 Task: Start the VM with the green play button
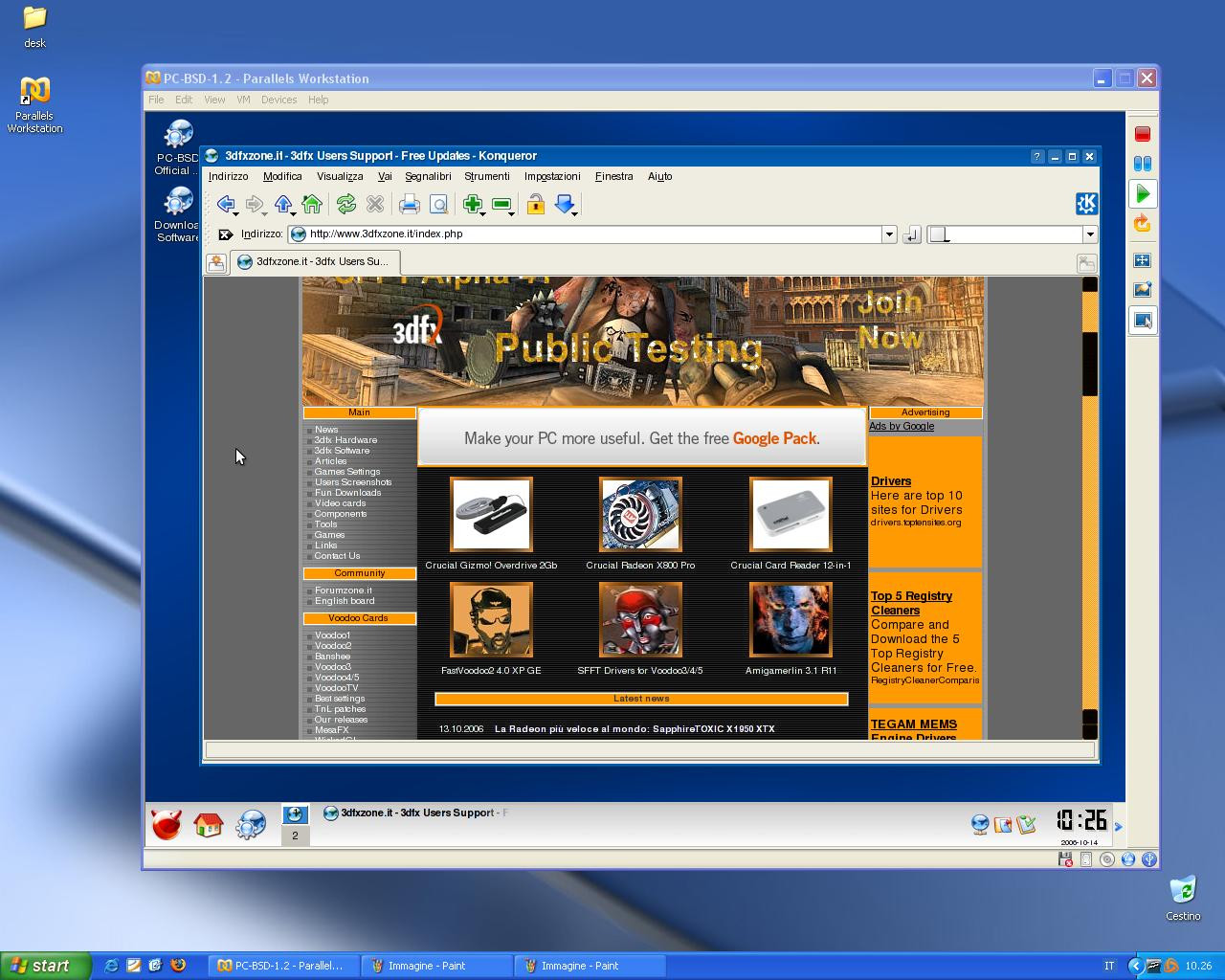coord(1142,194)
